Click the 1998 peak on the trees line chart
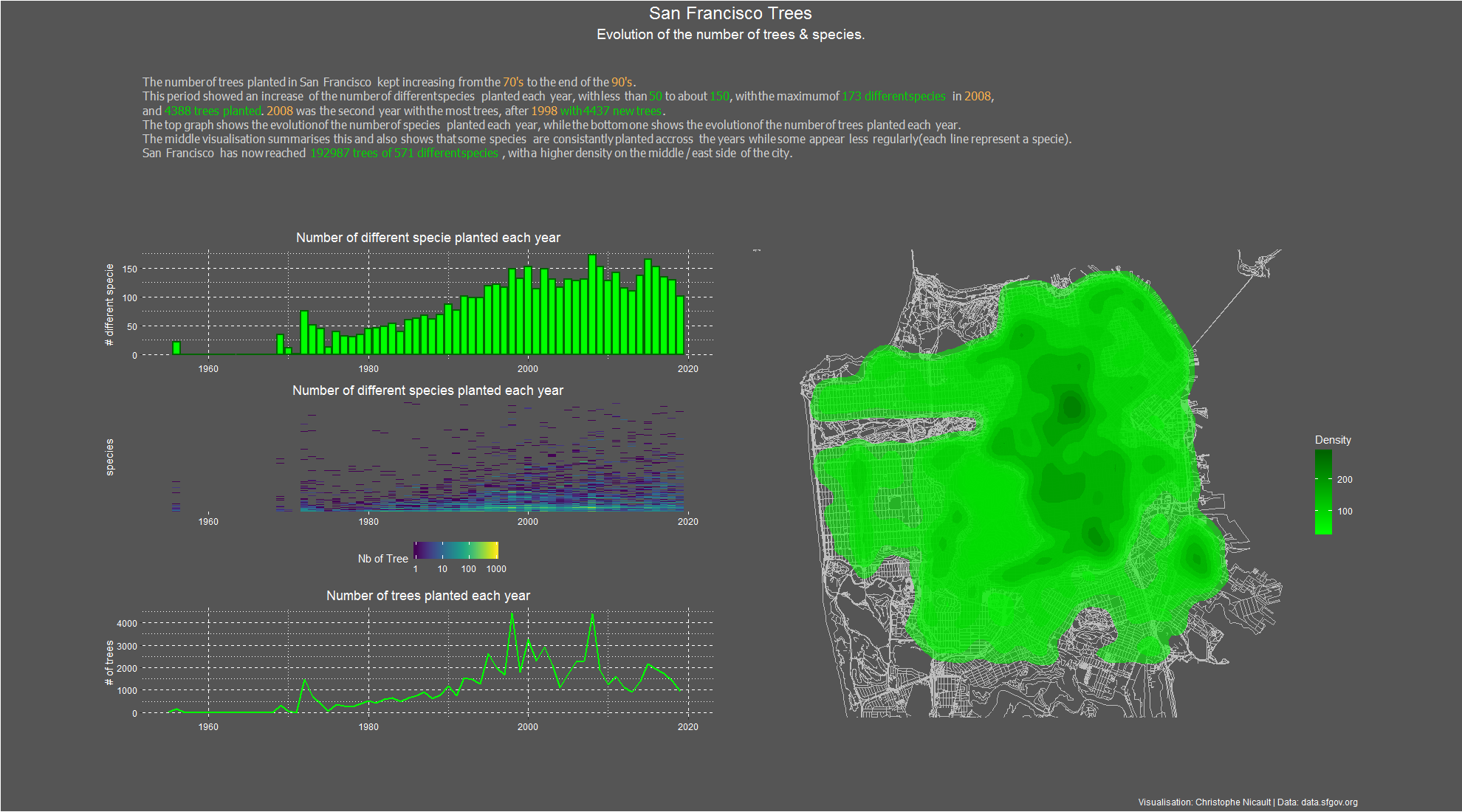 (512, 614)
